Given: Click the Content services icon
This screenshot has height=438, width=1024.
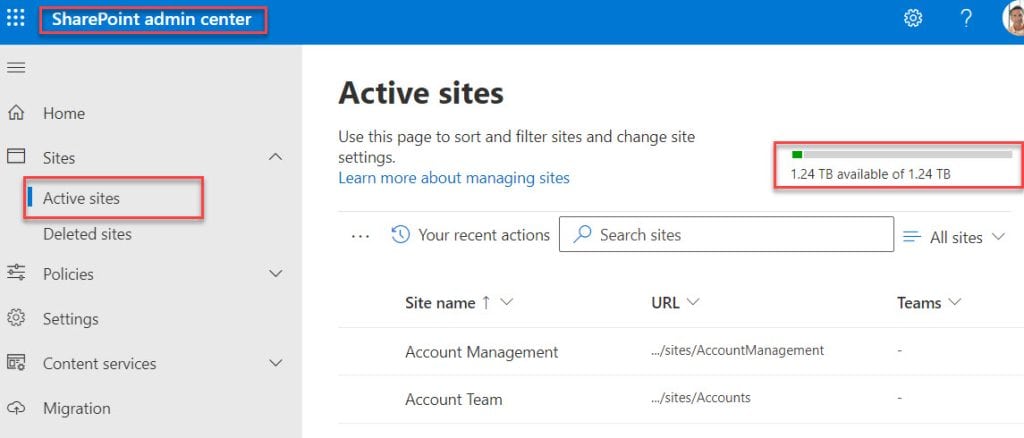Looking at the screenshot, I should coord(16,363).
